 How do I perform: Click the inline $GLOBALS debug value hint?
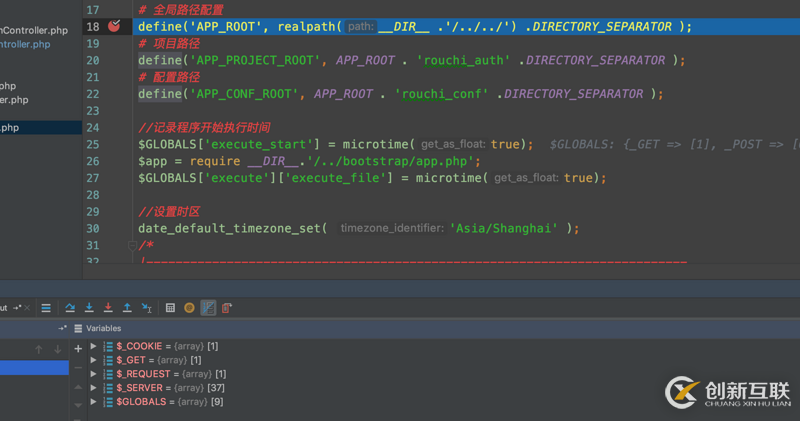coord(673,144)
